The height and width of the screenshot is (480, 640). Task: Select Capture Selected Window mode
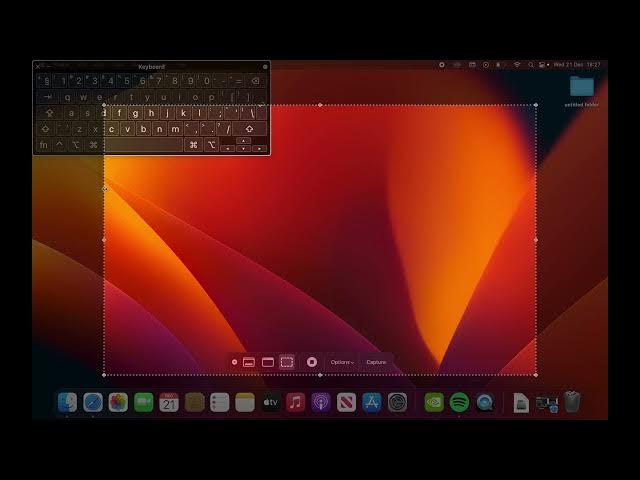[268, 362]
